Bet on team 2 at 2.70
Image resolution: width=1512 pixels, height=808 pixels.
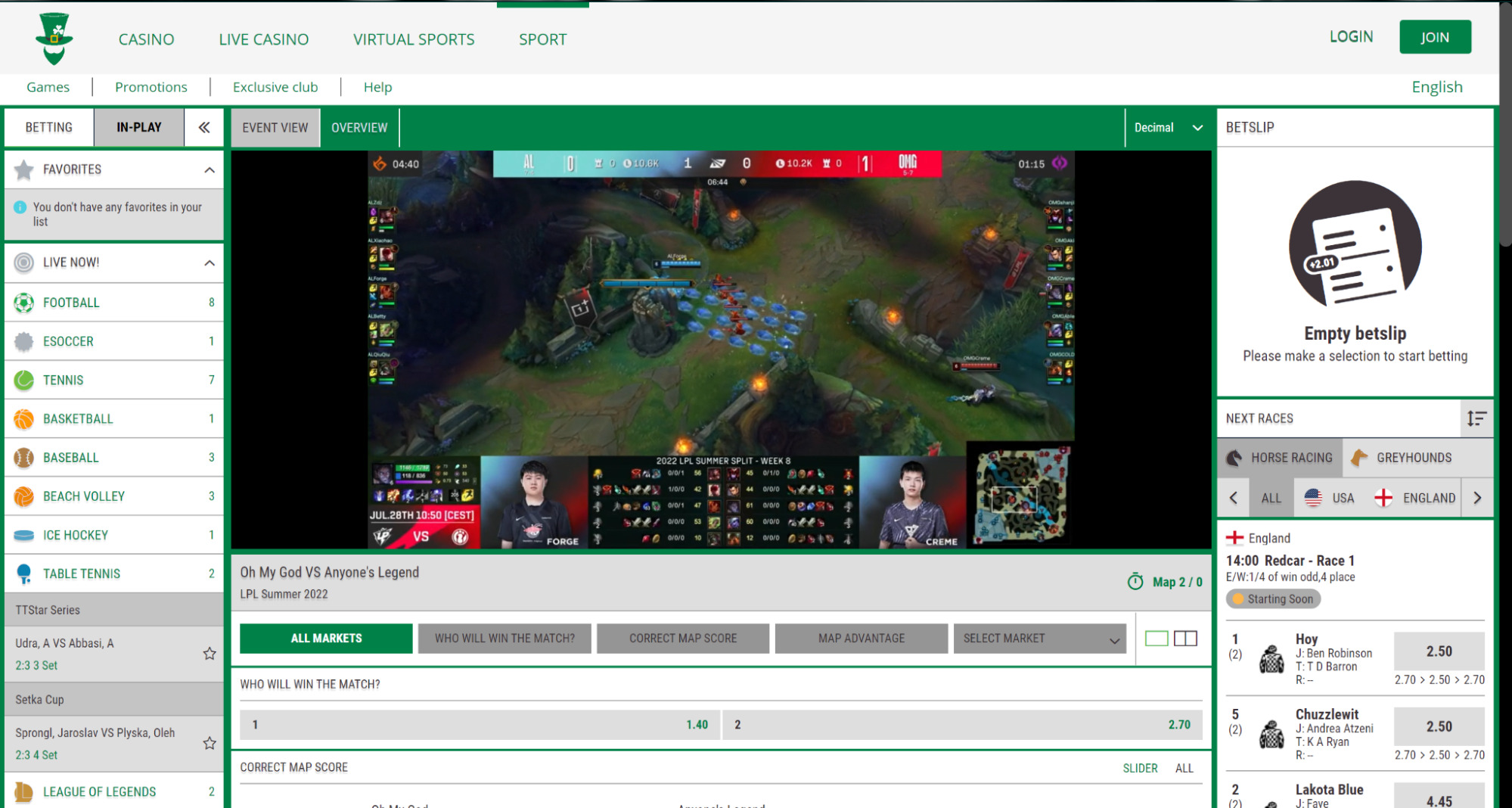click(x=962, y=725)
